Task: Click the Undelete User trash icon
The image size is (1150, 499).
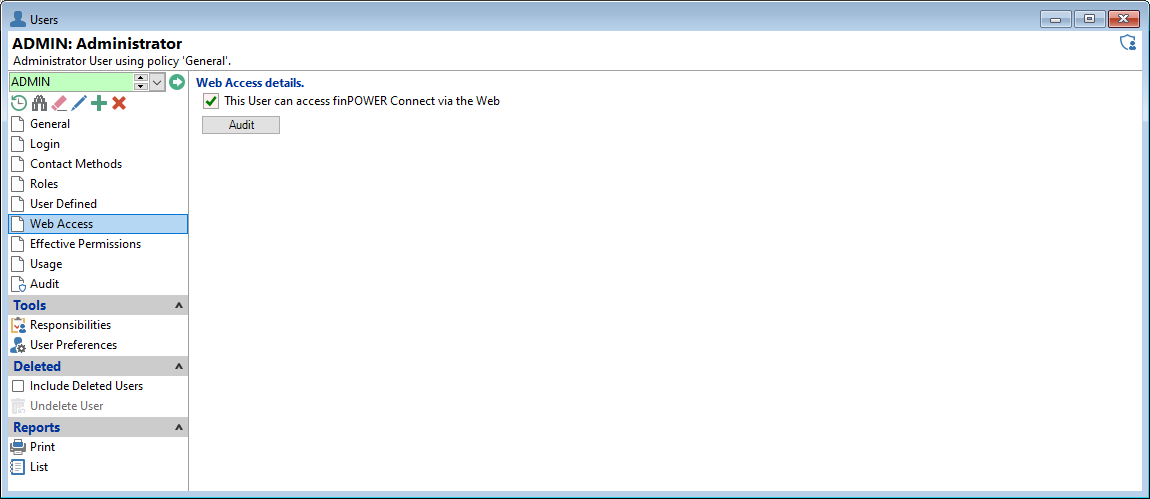Action: [18, 406]
